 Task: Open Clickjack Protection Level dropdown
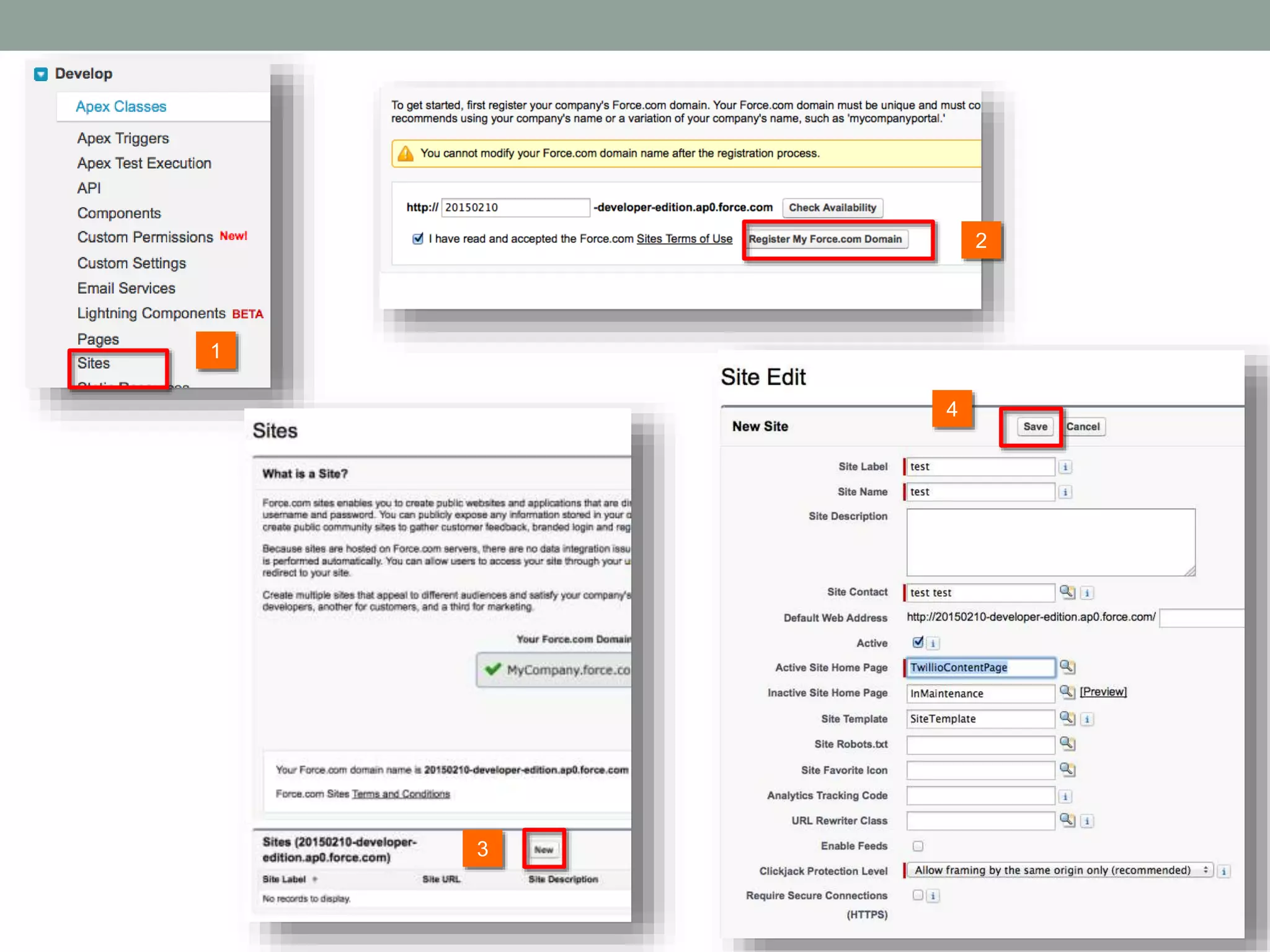(x=1059, y=870)
